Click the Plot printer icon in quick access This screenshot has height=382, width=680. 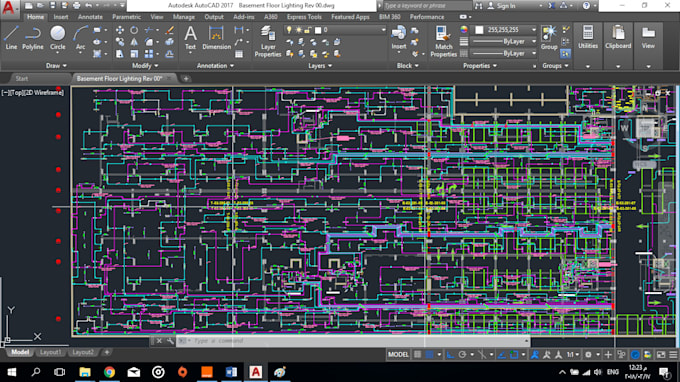(76, 6)
